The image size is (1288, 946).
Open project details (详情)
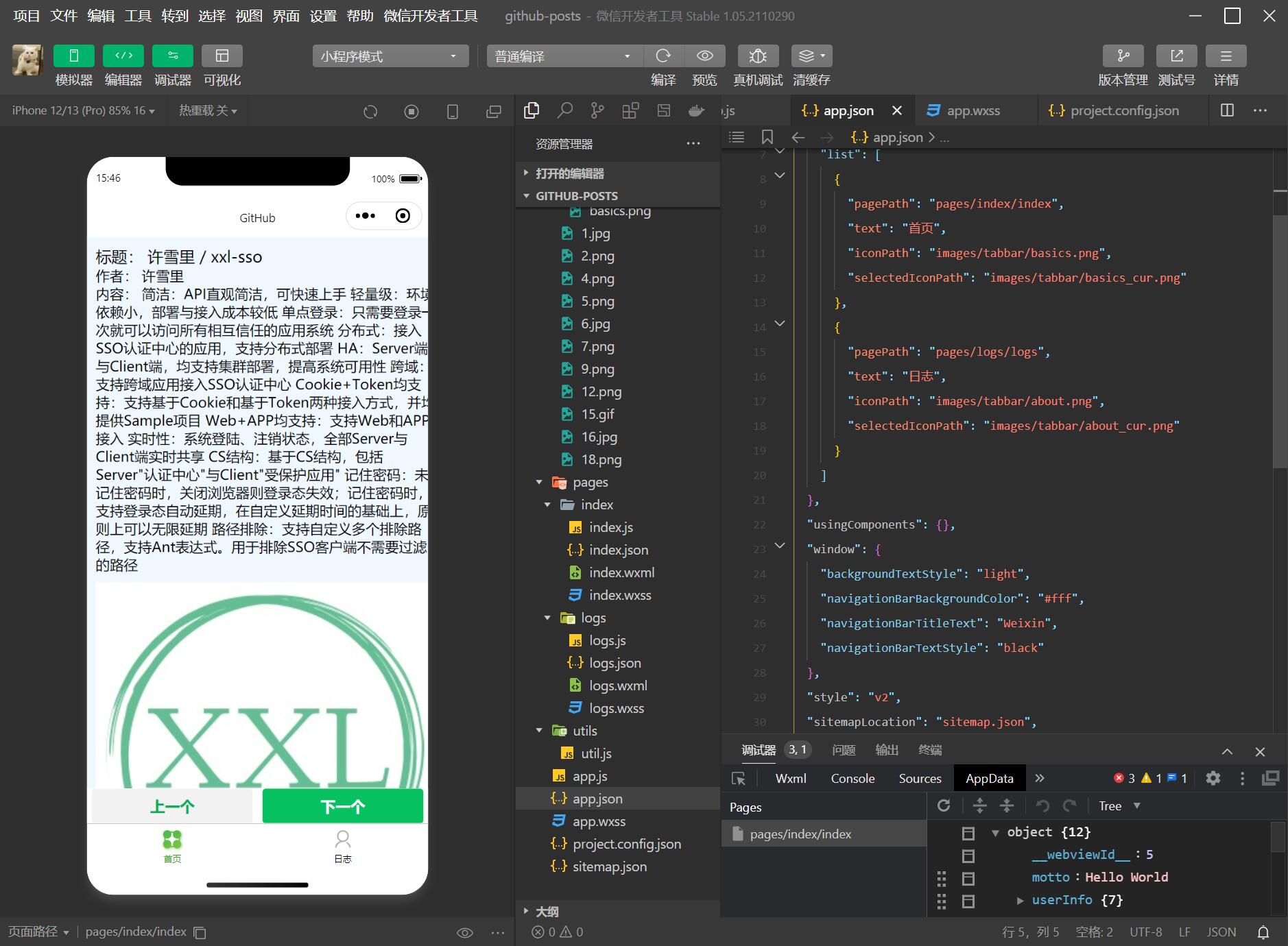pos(1226,56)
